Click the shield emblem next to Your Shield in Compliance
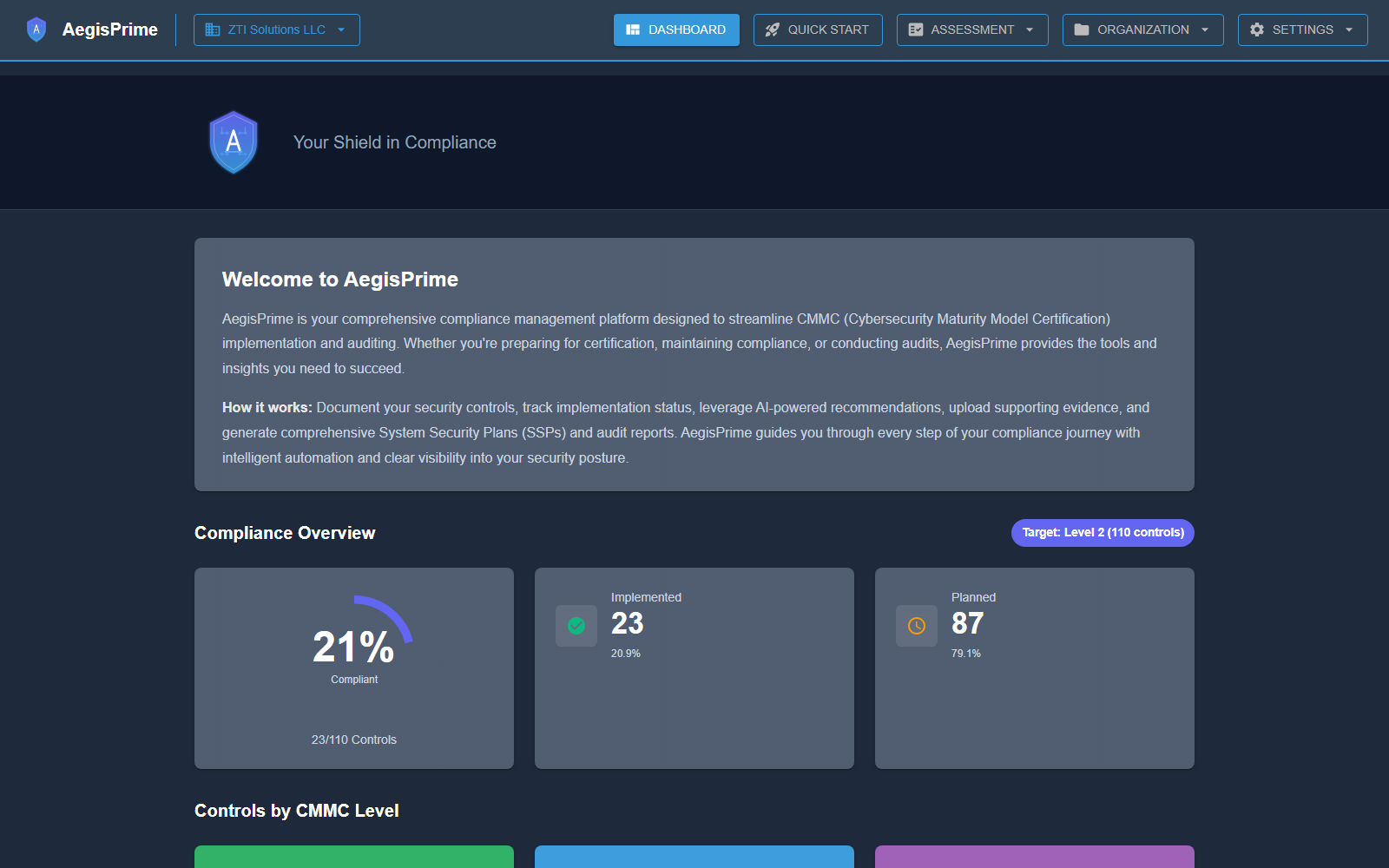 (233, 141)
